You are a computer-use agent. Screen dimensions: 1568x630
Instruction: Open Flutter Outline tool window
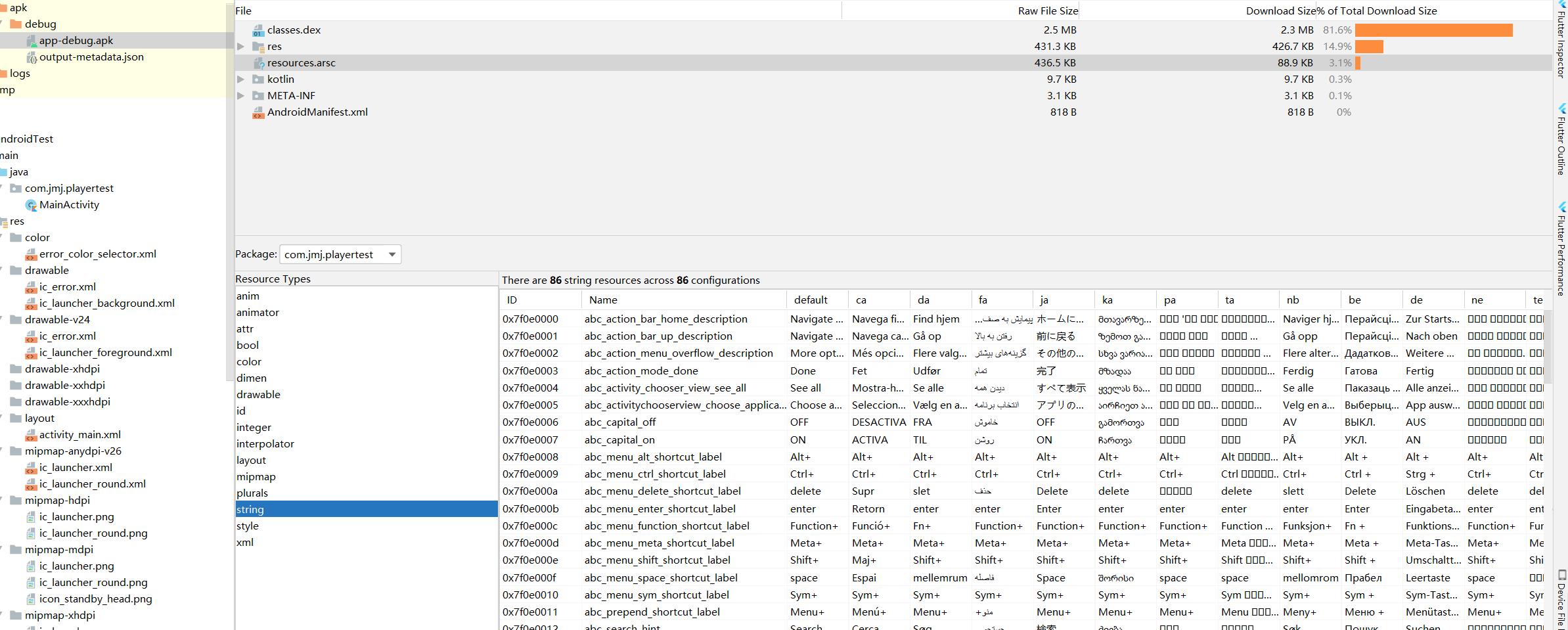[x=1561, y=139]
